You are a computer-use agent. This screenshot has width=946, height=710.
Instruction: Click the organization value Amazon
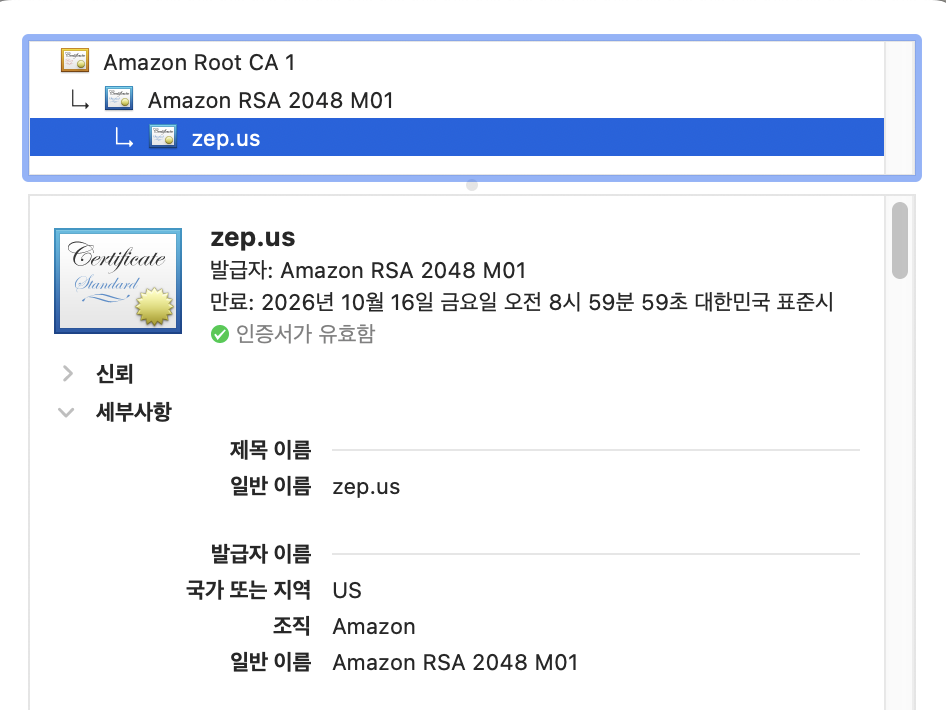click(x=374, y=627)
